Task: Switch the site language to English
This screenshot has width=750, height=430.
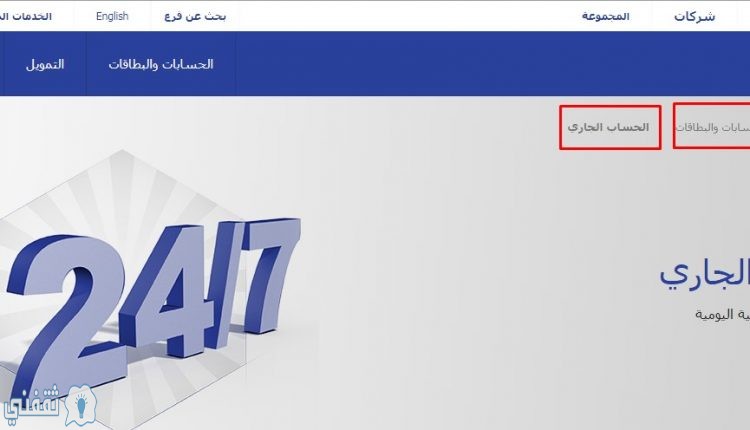Action: pos(112,16)
